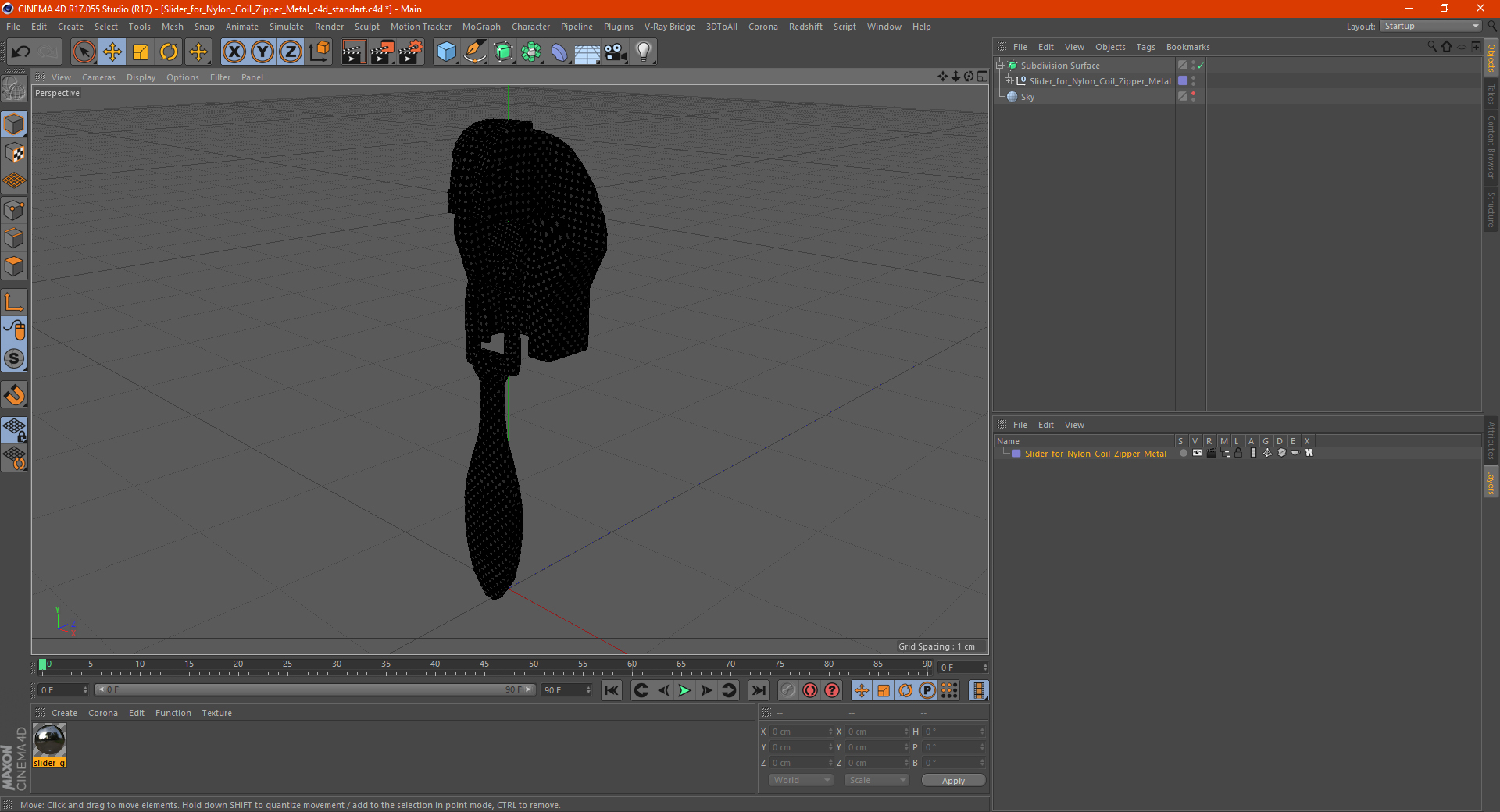Open Edit Render Settings icon

point(411,52)
